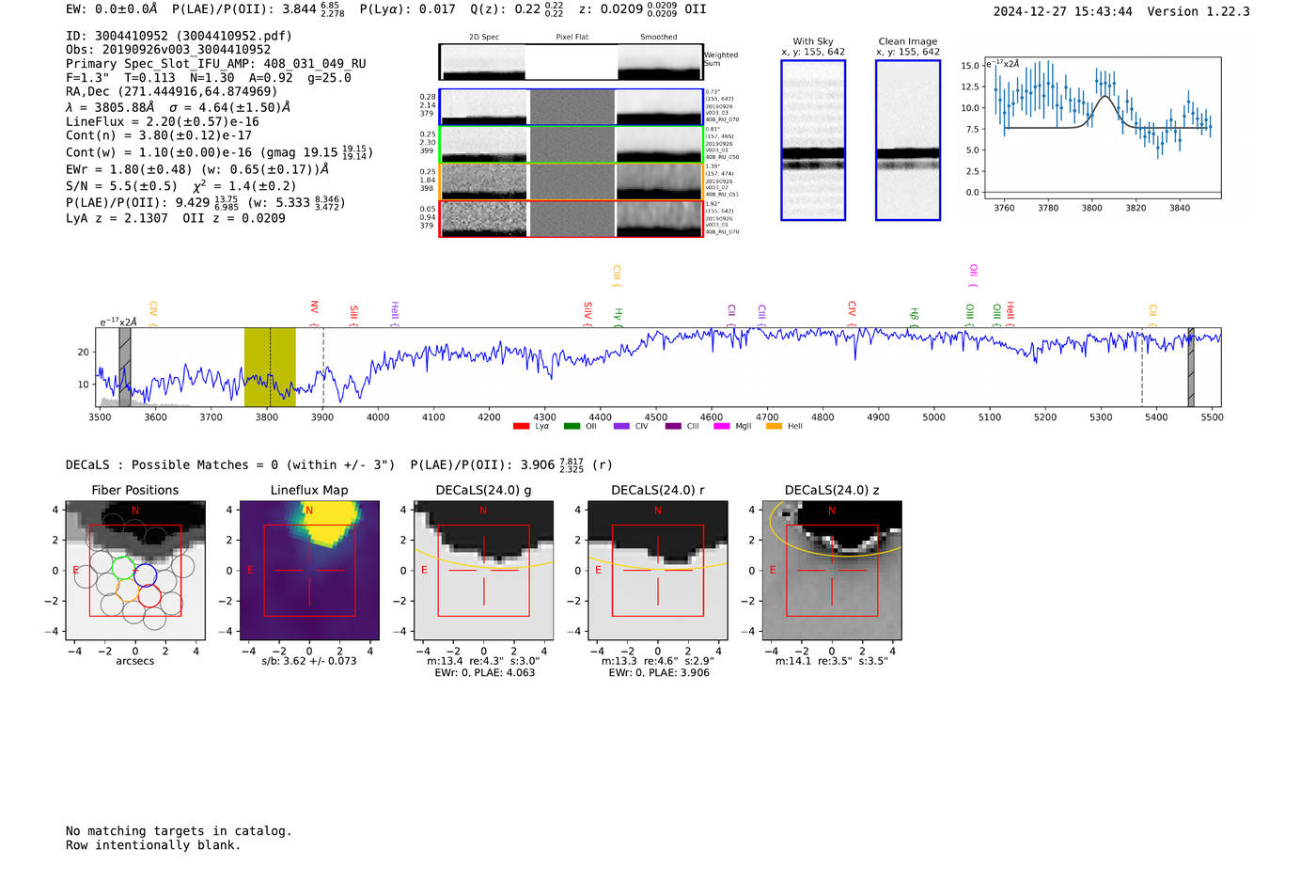Open the Fiber Positions thumbnail
This screenshot has width=1316, height=896.
(x=135, y=570)
